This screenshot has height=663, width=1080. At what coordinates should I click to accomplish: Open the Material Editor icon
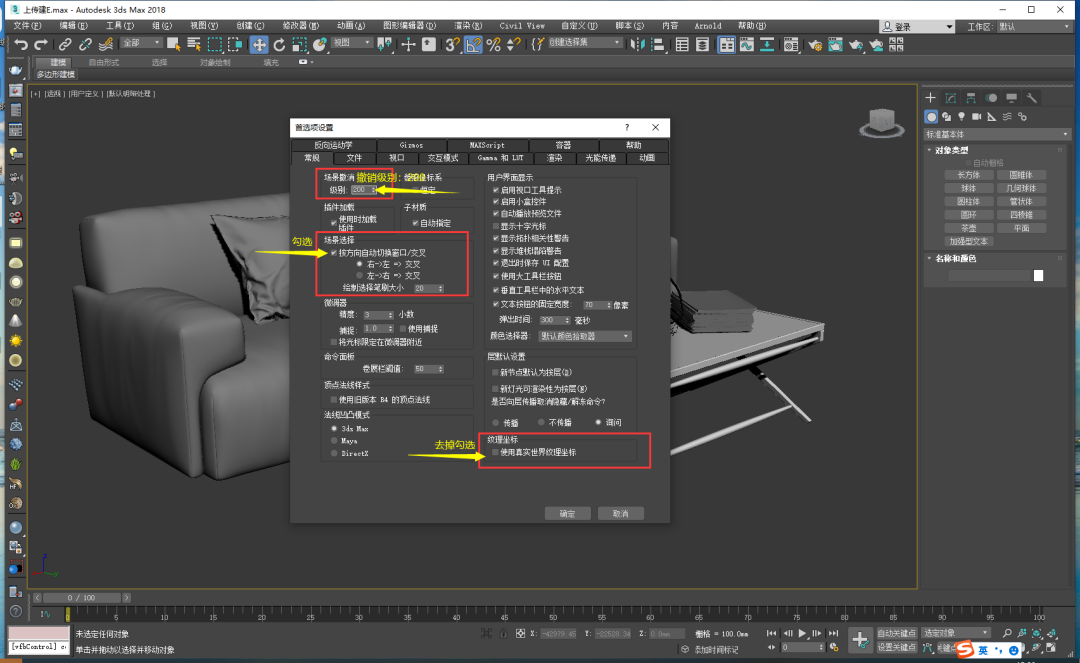[x=791, y=45]
